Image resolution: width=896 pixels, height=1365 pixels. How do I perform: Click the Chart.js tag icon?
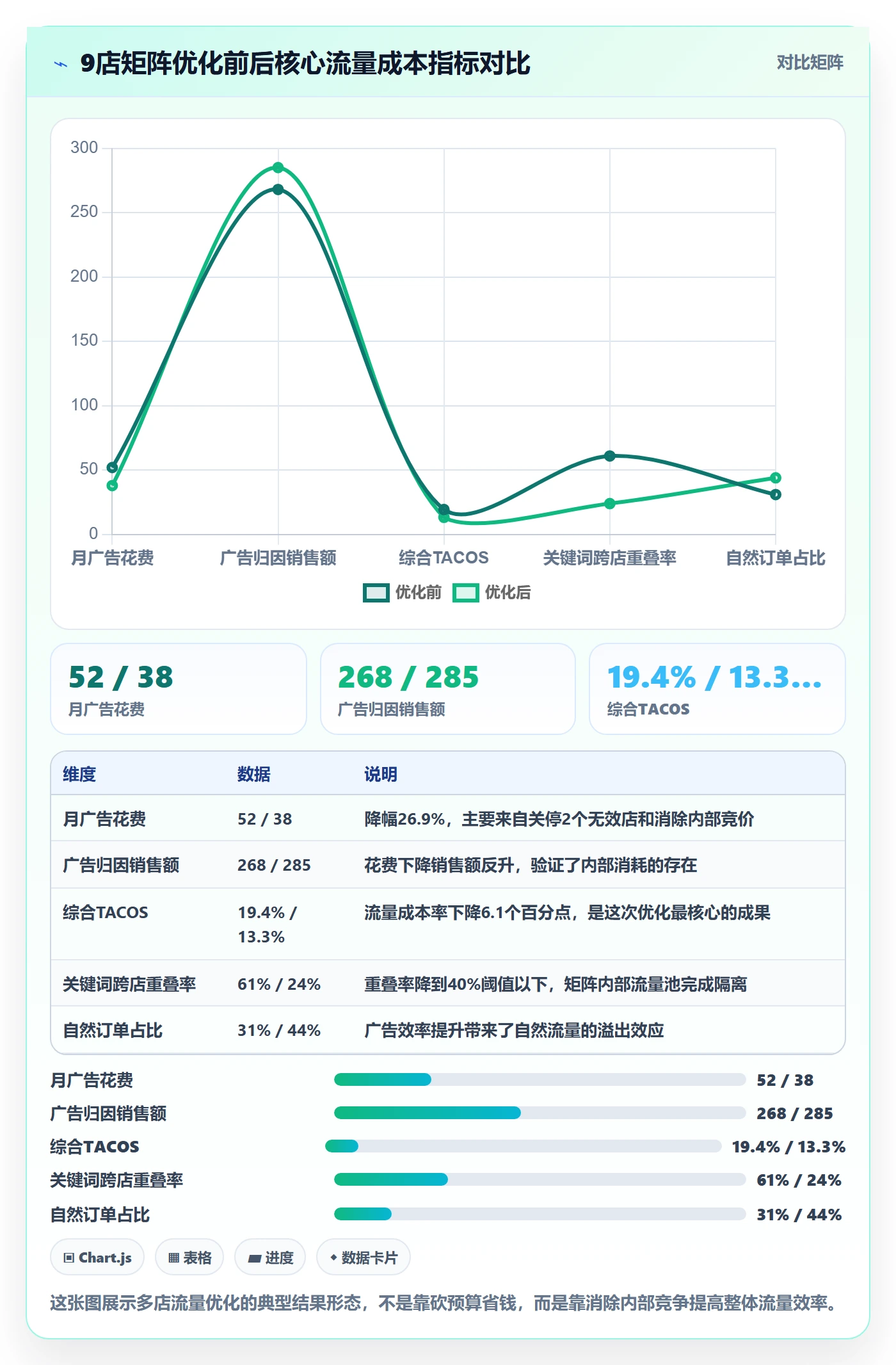click(68, 1258)
